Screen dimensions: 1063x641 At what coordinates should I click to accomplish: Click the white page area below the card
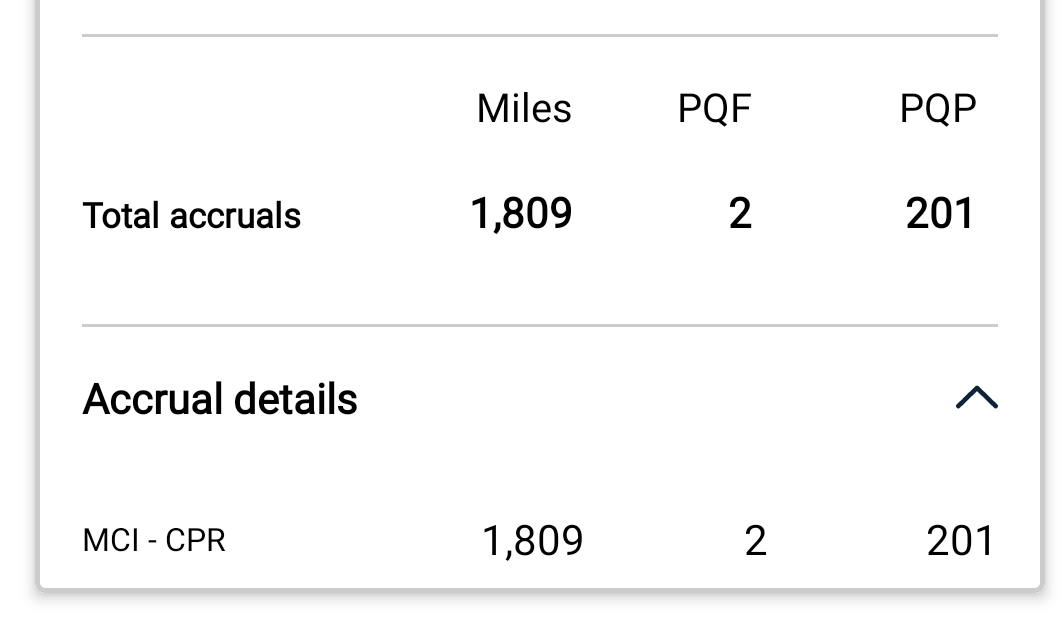click(540, 620)
